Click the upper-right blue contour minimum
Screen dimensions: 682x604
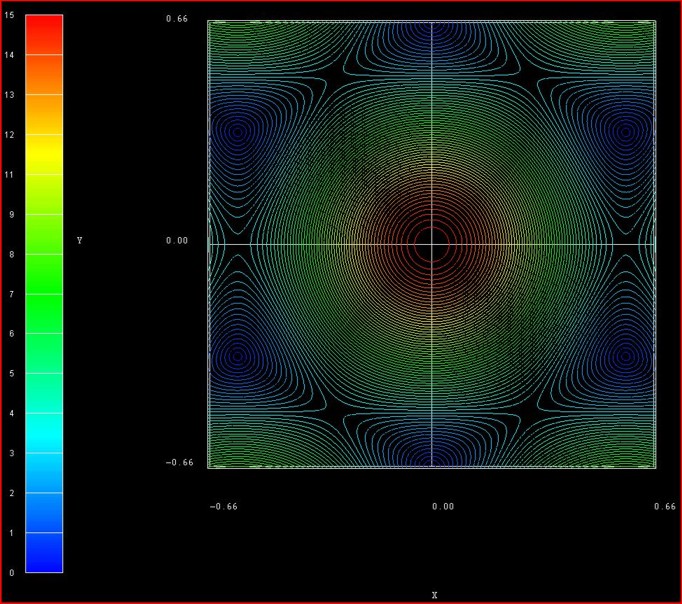coord(626,131)
